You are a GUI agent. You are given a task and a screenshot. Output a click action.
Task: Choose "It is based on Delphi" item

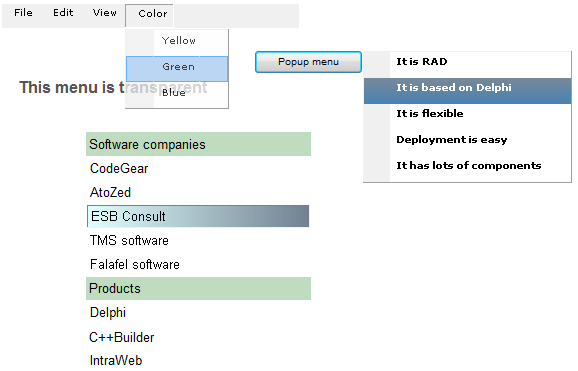pos(467,91)
